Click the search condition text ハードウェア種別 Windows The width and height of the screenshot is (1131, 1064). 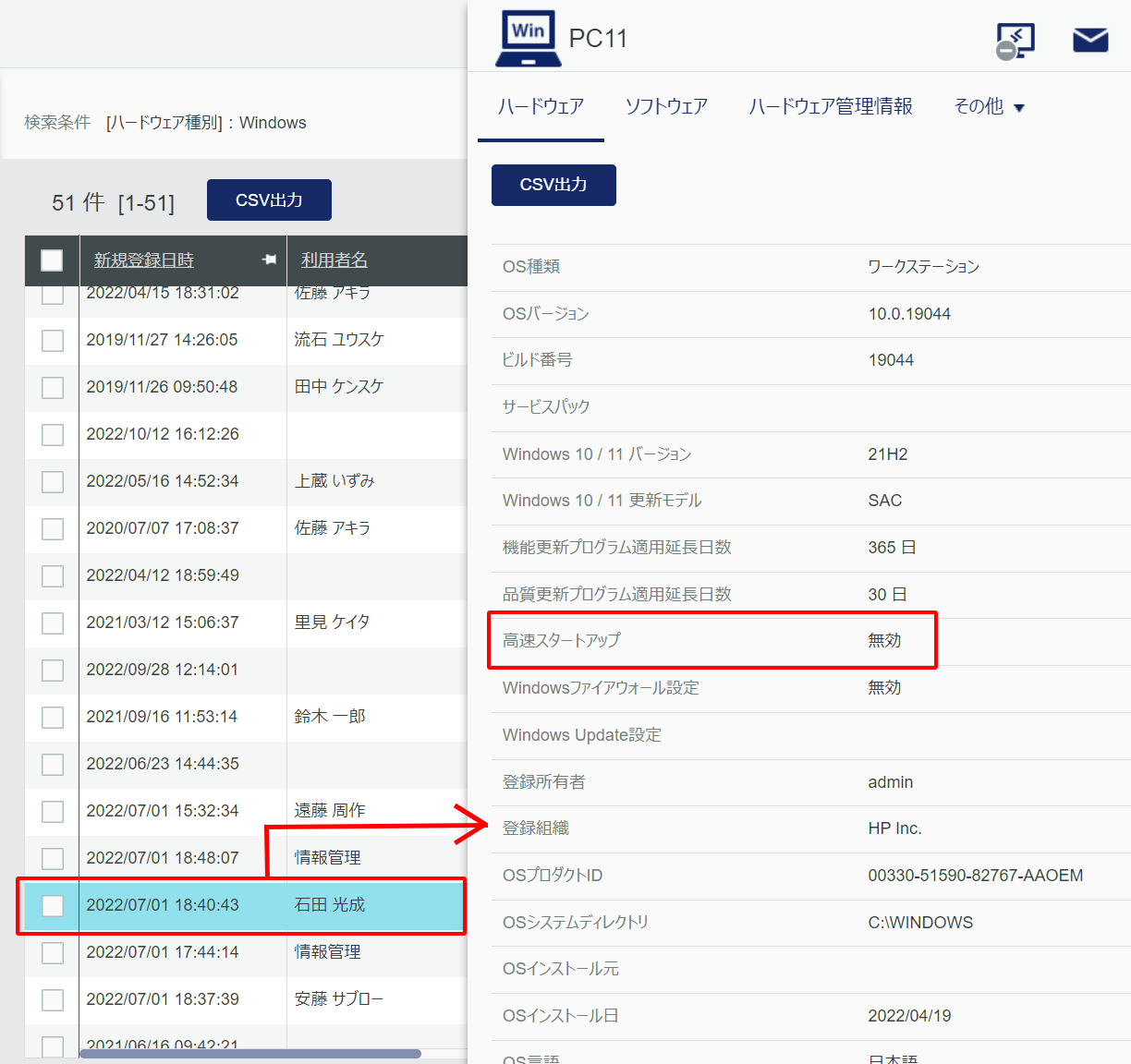tap(206, 123)
